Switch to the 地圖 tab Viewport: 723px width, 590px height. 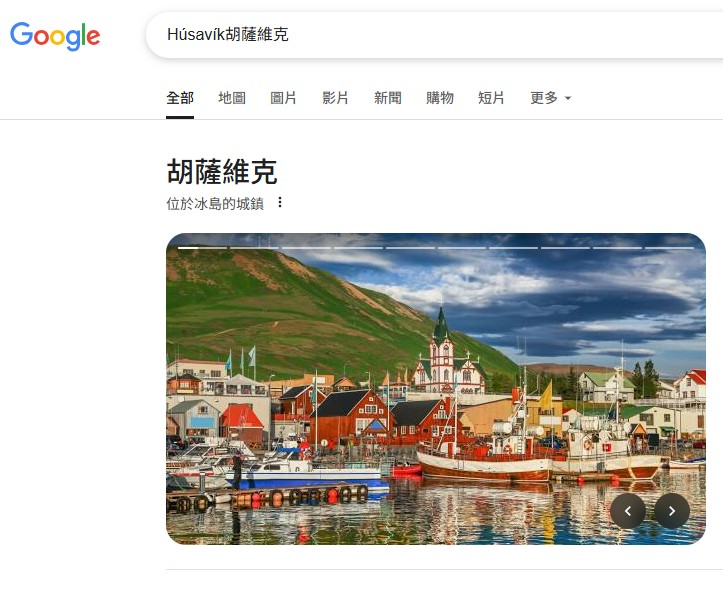[x=232, y=98]
